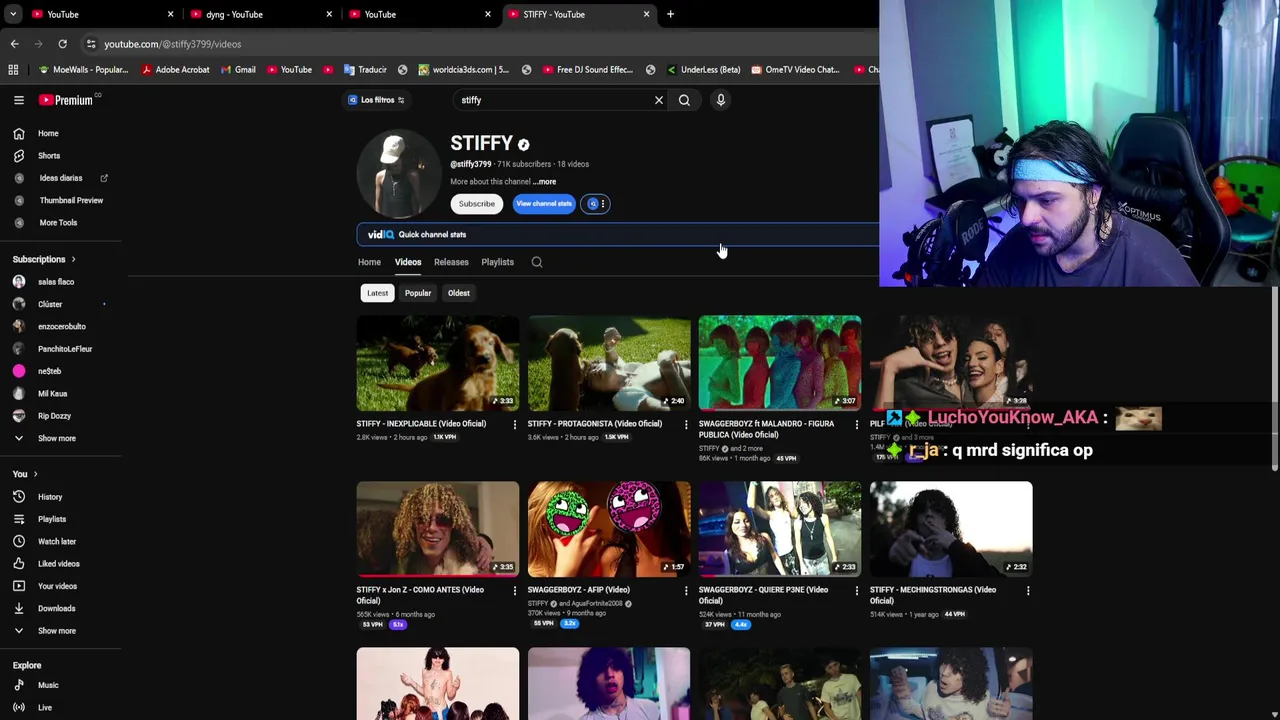Expand channel description with '...more'

[x=544, y=182]
